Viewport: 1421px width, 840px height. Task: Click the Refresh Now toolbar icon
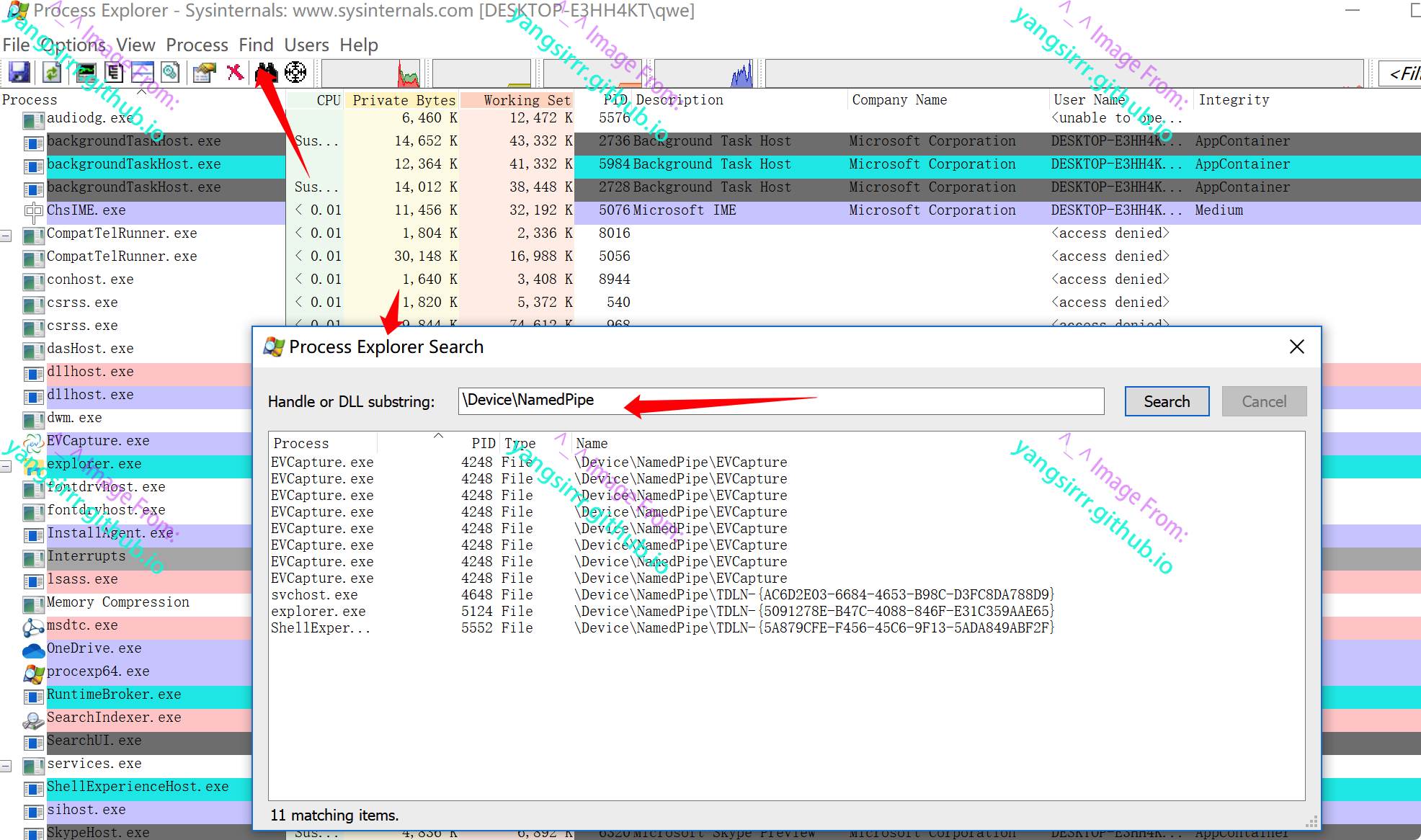pos(51,72)
